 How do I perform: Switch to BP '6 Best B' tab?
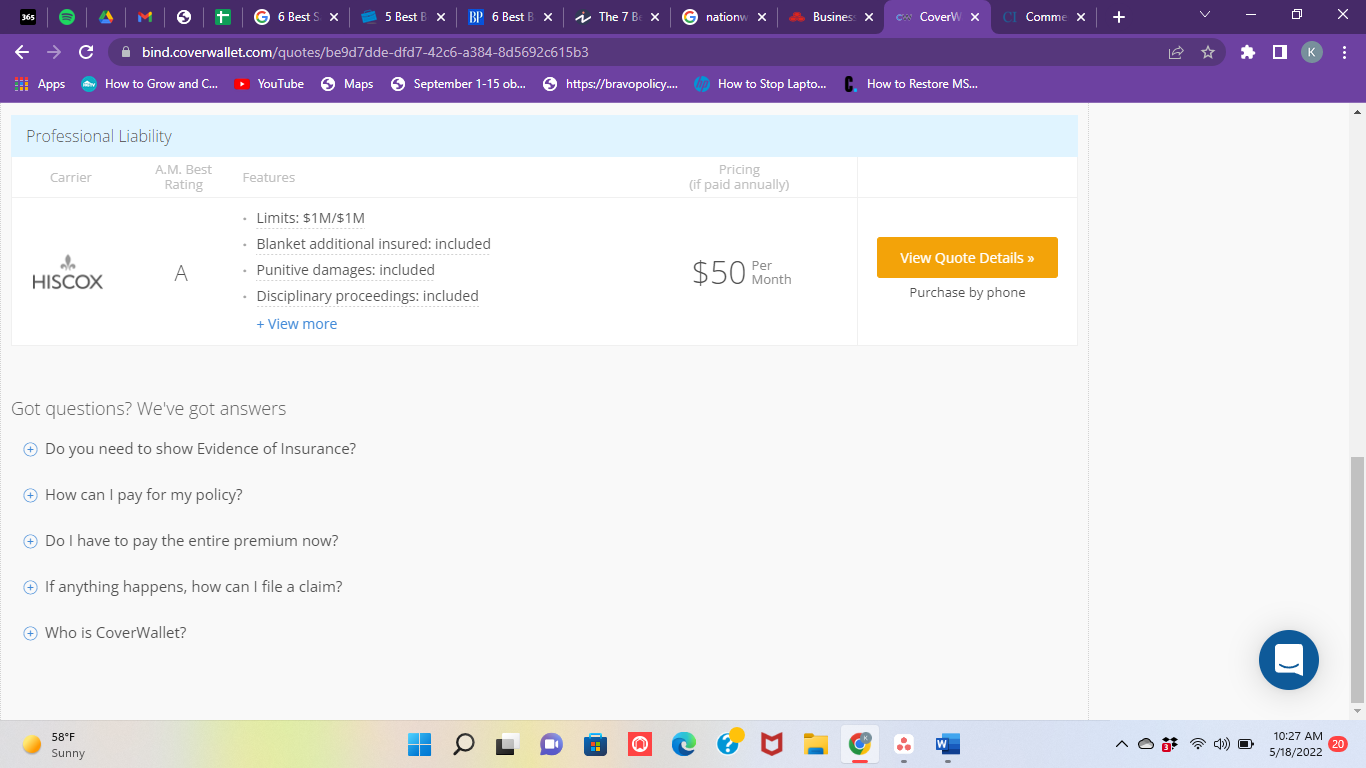click(x=508, y=17)
